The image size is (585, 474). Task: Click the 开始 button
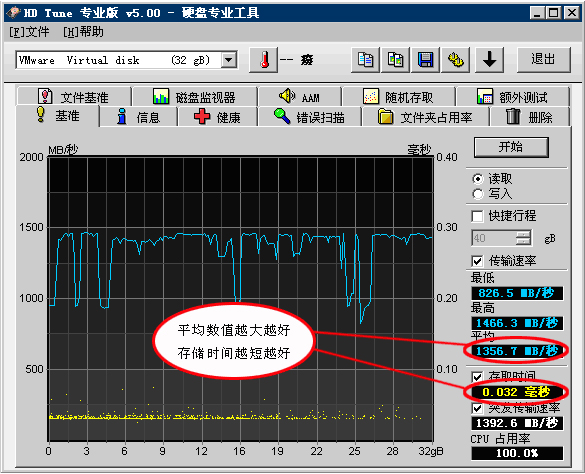pos(511,147)
